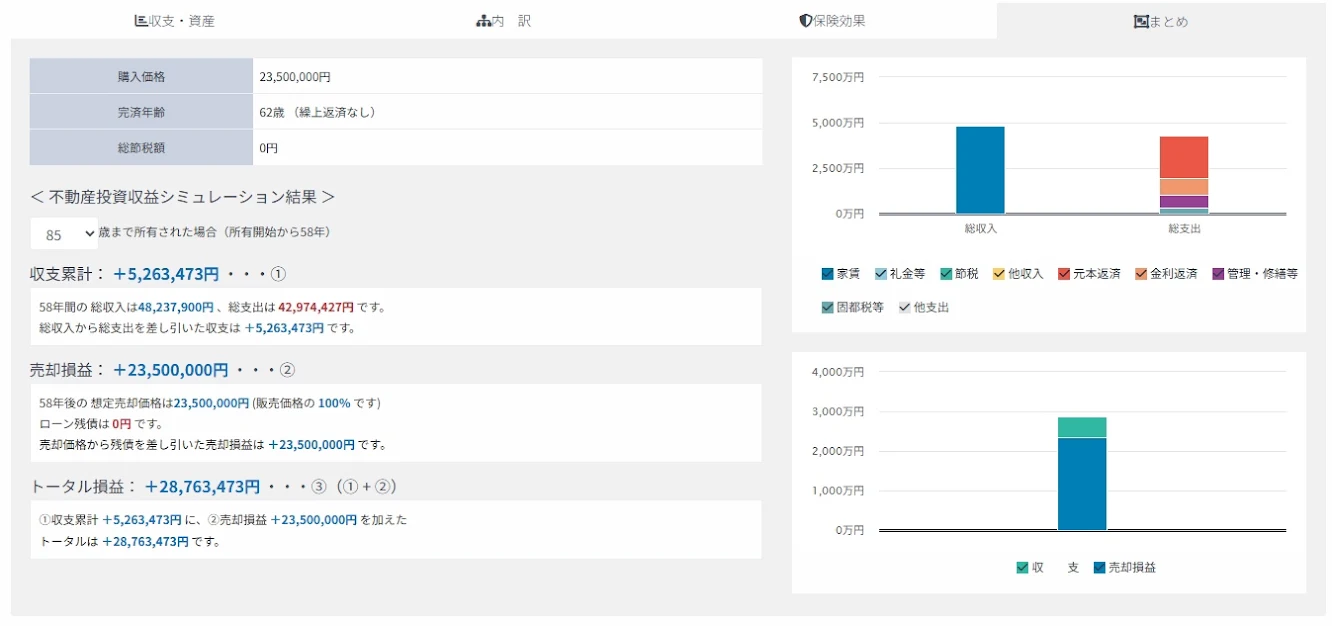Hide the 元本返済 series via legend
Screen dimensions: 1332x626
click(x=1064, y=274)
